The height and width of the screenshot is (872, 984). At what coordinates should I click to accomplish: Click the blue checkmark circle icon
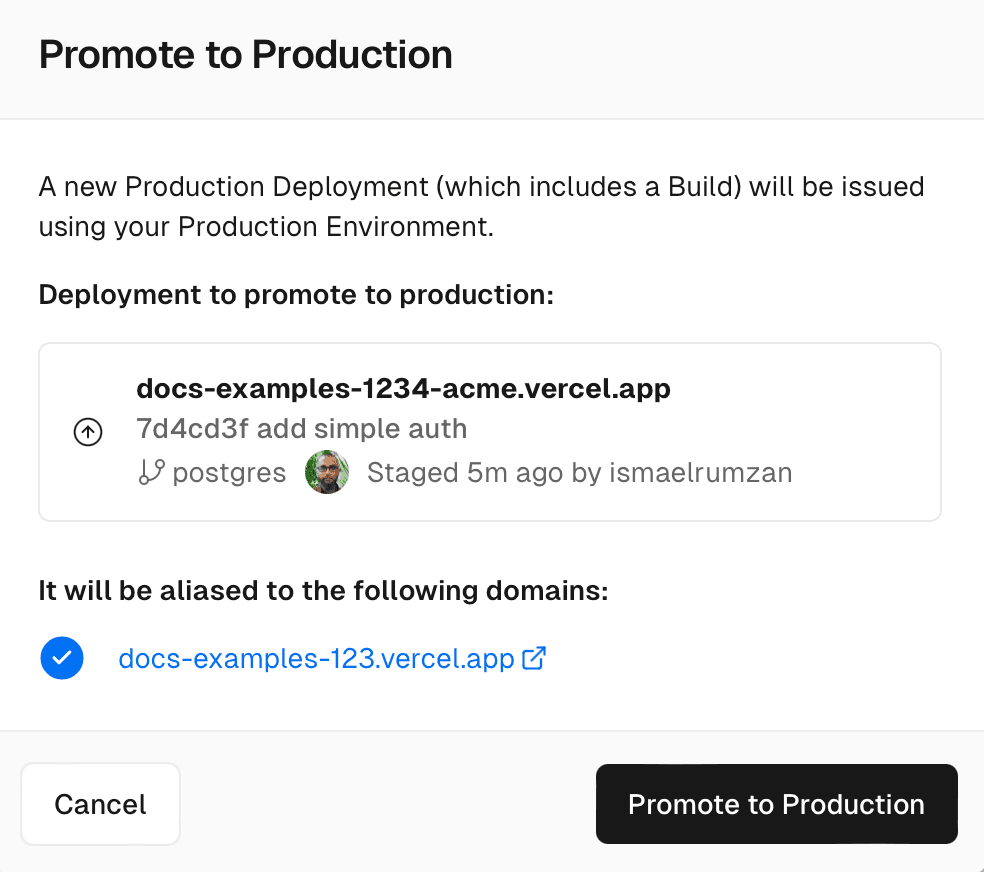tap(62, 658)
